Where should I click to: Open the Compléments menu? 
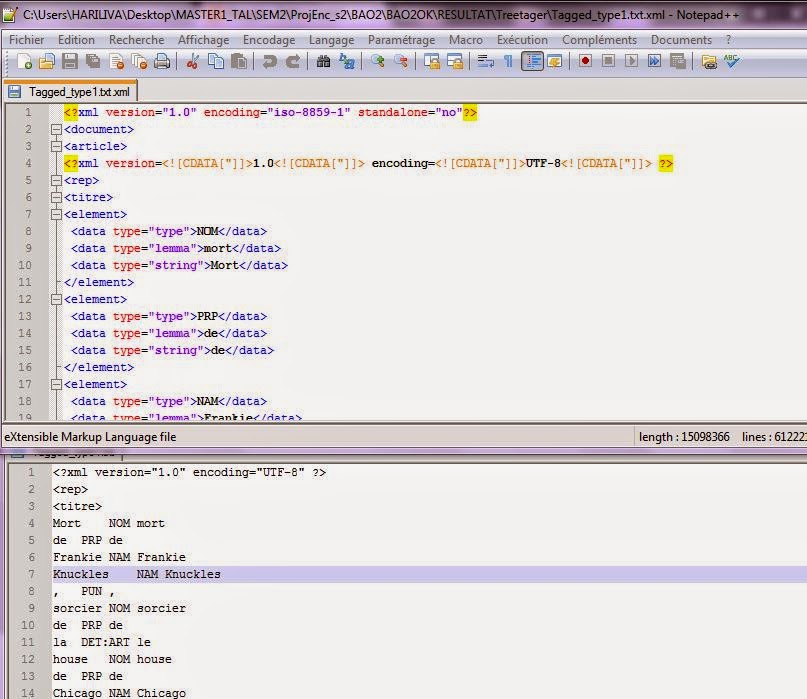[599, 40]
